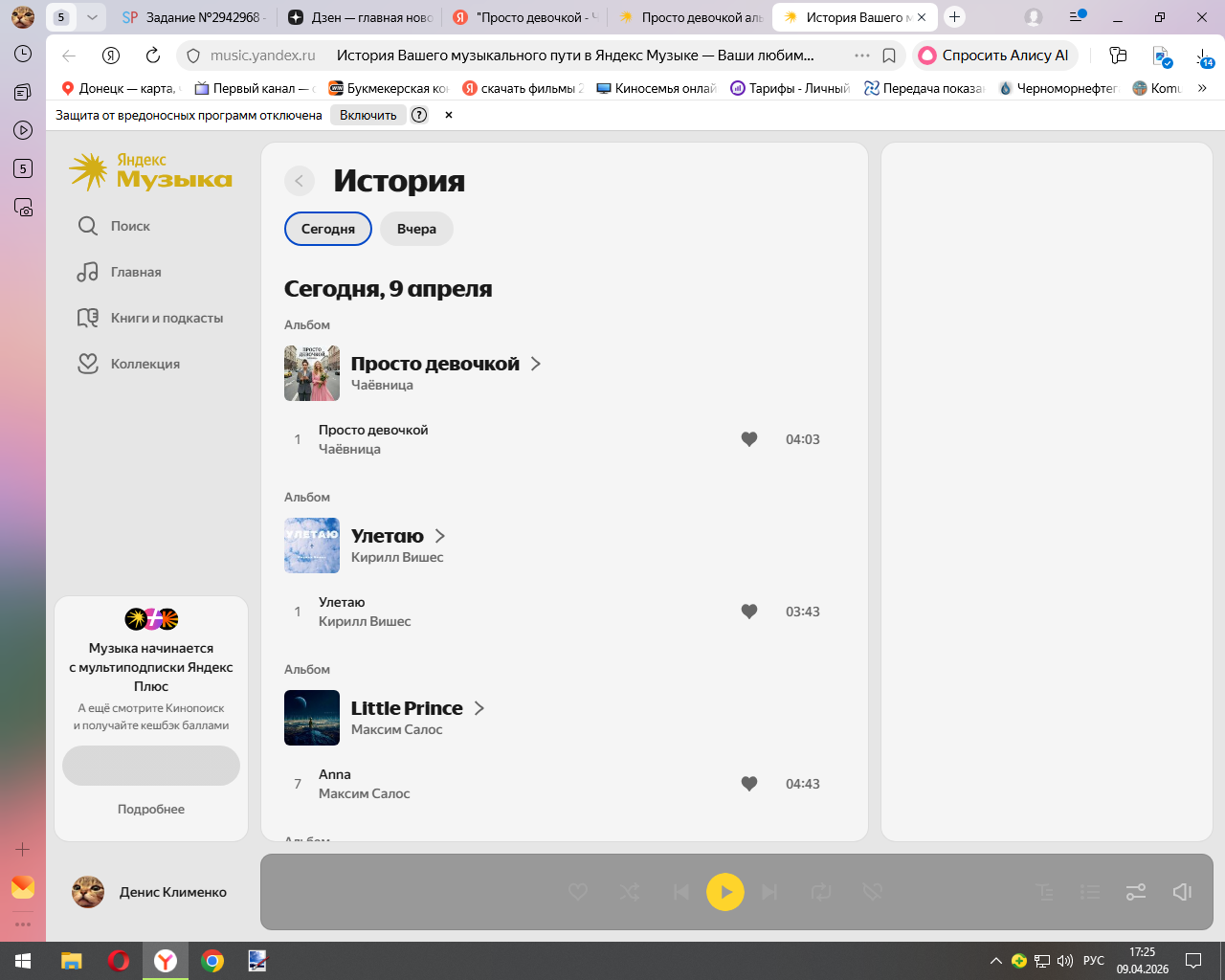Click the Yandex home Я button
Viewport: 1225px width, 980px height.
point(111,56)
